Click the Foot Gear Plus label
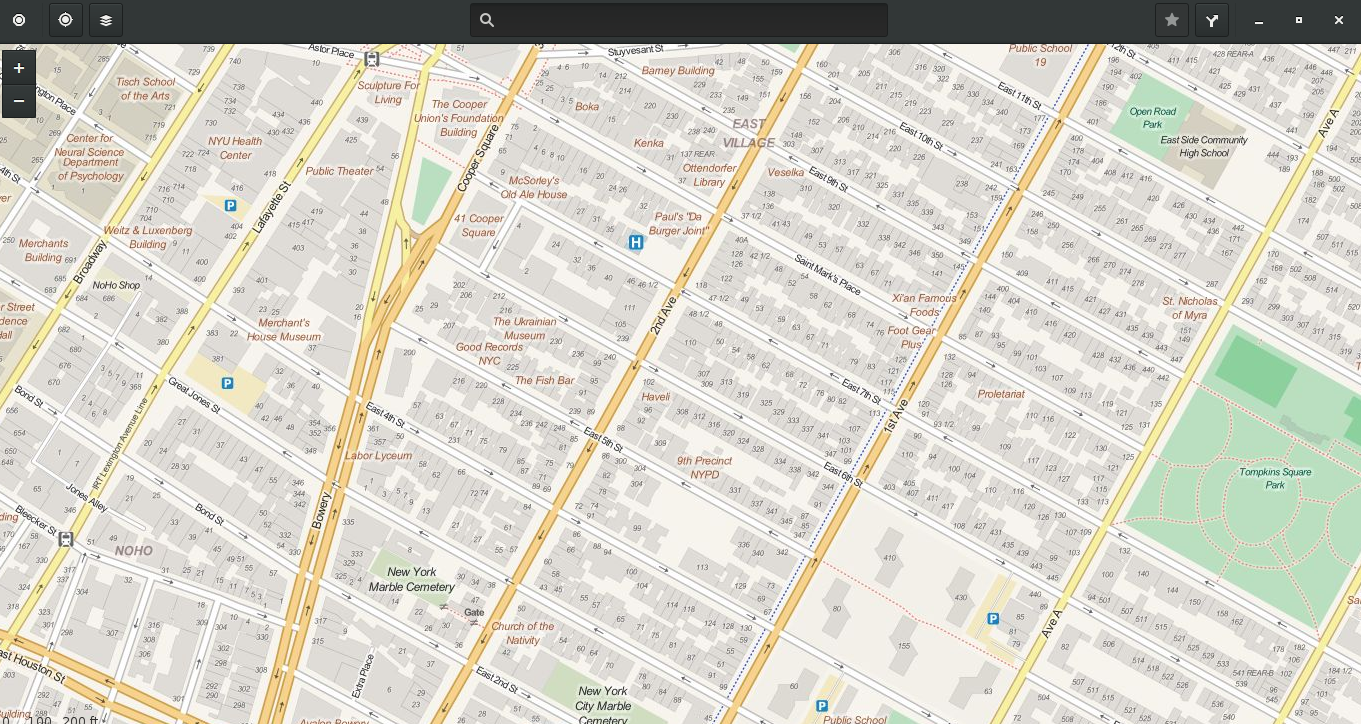Image resolution: width=1361 pixels, height=724 pixels. pyautogui.click(x=911, y=337)
